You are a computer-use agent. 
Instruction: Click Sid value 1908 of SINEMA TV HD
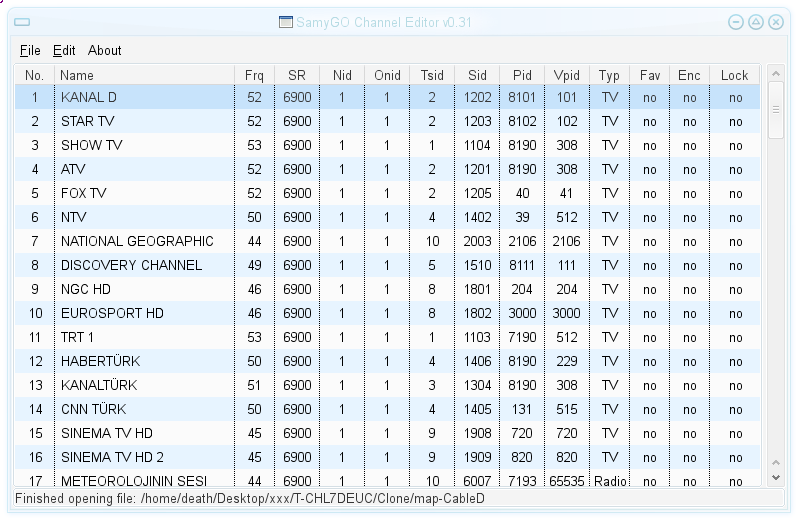(477, 433)
